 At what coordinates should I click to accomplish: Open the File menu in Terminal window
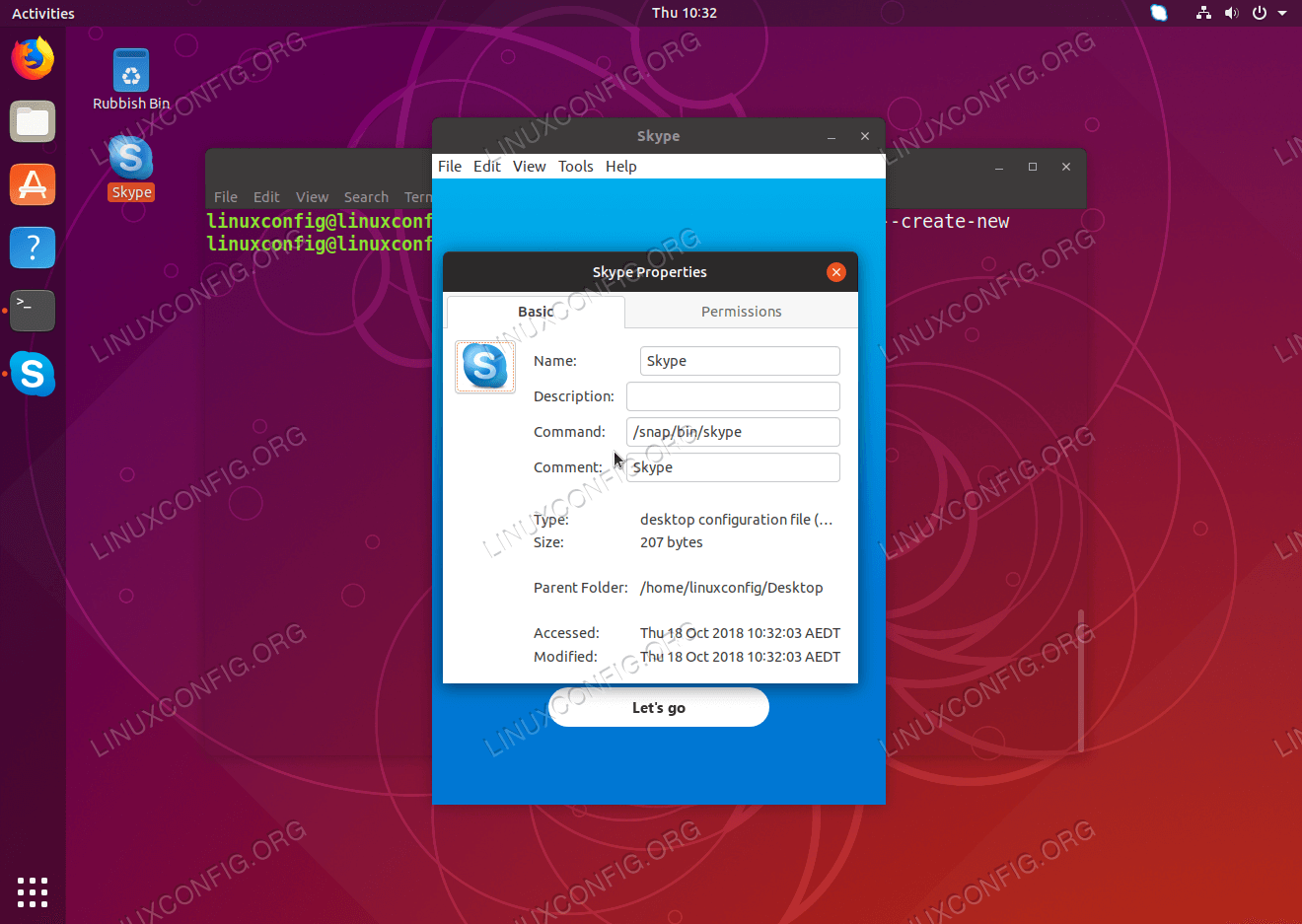226,197
